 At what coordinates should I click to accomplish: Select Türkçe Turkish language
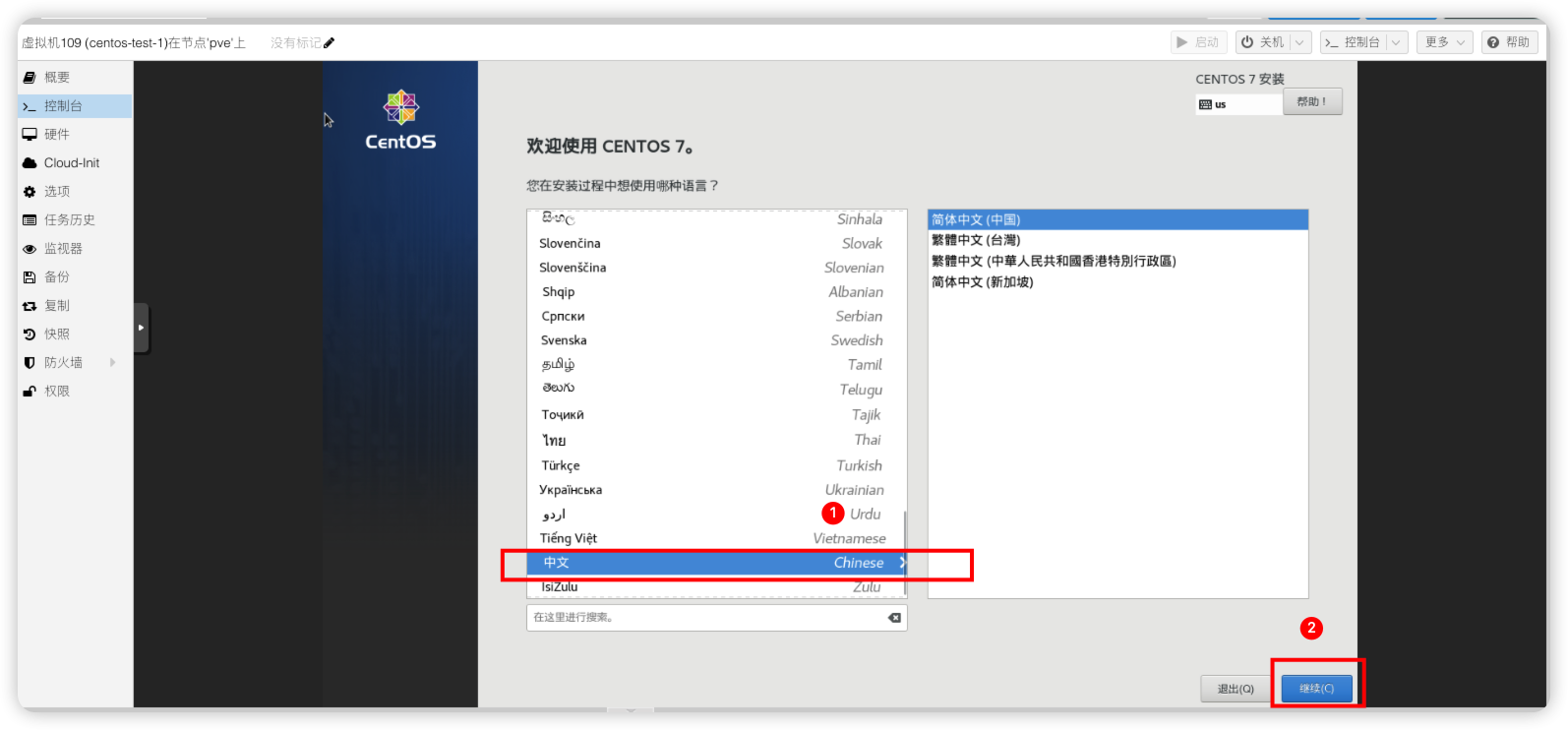(716, 465)
